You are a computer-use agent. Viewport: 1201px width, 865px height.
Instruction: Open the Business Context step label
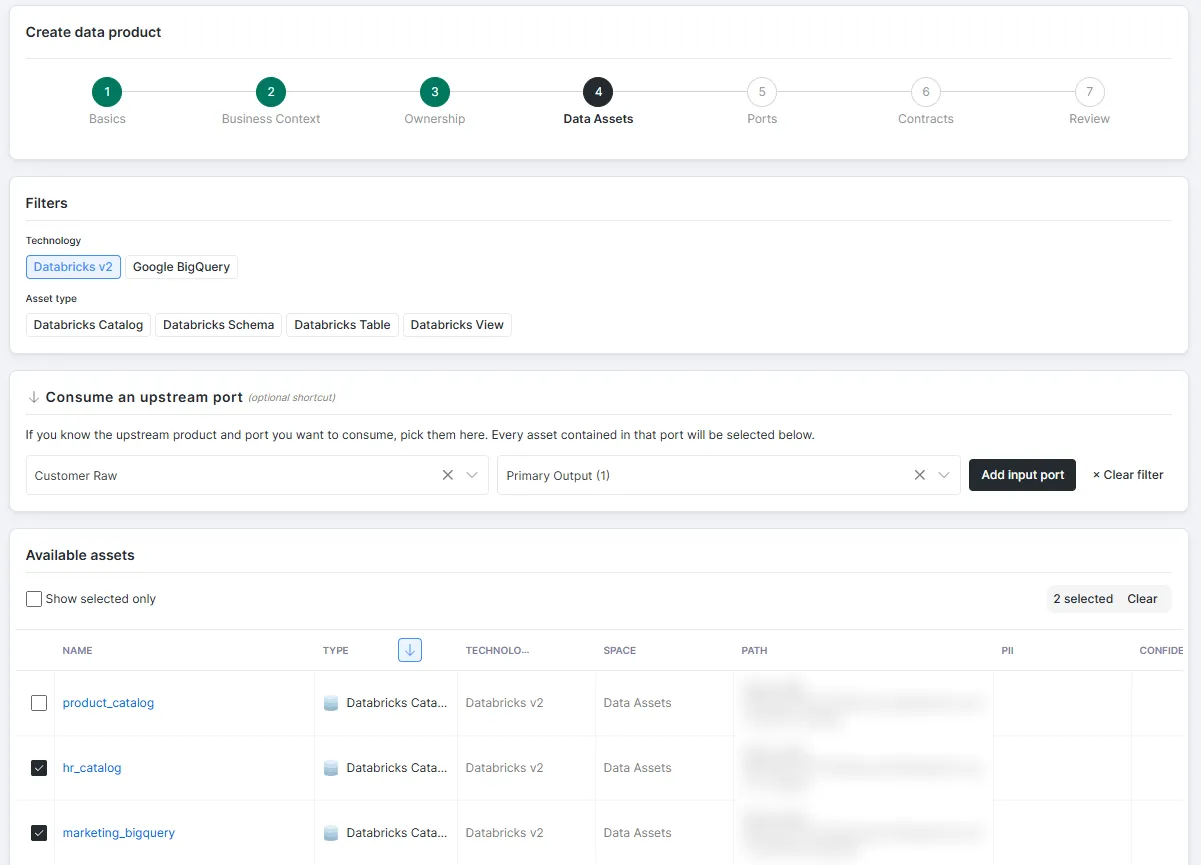[x=271, y=119]
